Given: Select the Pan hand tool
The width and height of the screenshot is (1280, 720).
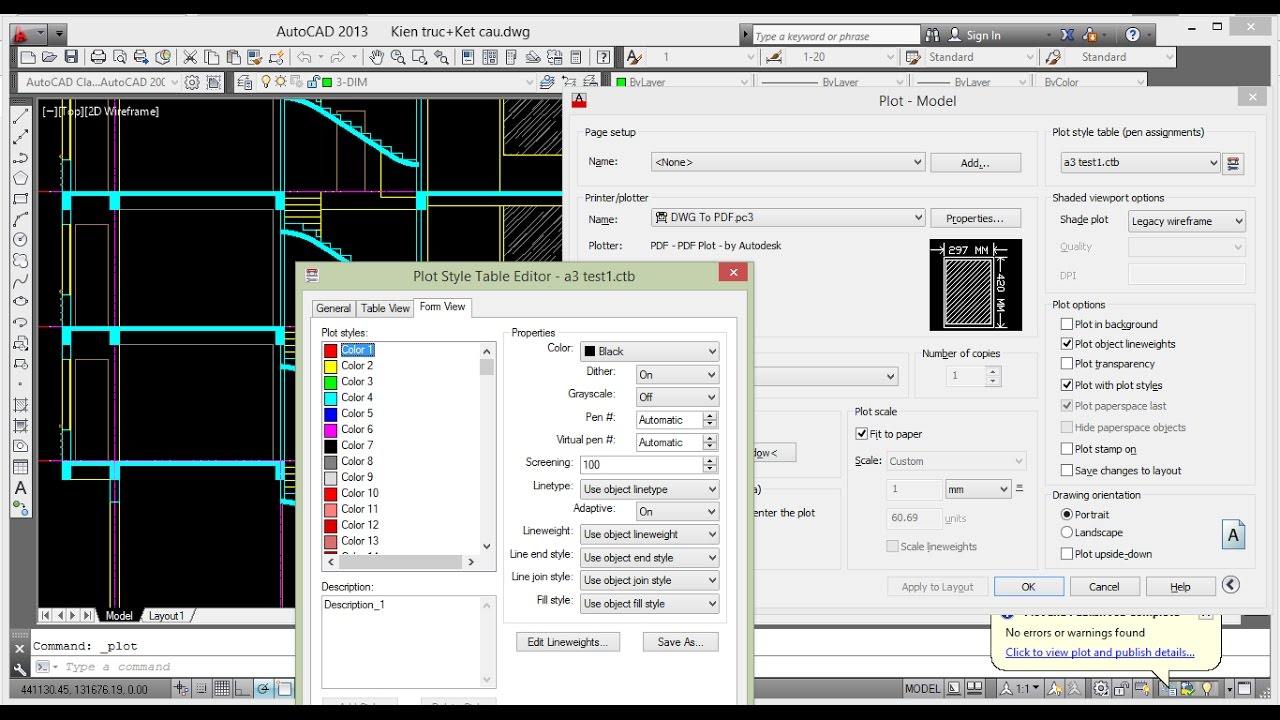Looking at the screenshot, I should 375,58.
